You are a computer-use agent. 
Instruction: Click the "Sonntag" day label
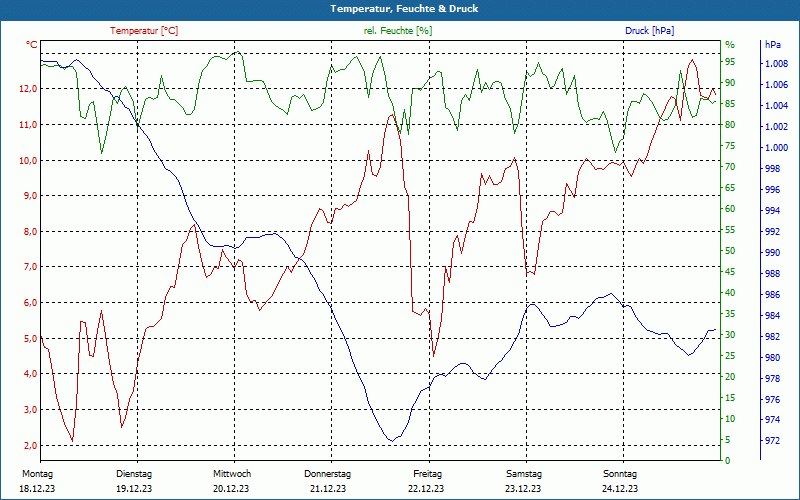tap(620, 474)
